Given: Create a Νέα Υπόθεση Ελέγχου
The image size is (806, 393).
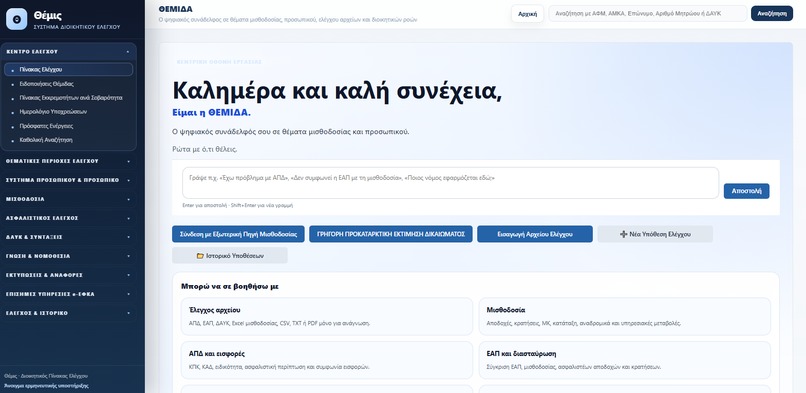Looking at the screenshot, I should pyautogui.click(x=655, y=234).
